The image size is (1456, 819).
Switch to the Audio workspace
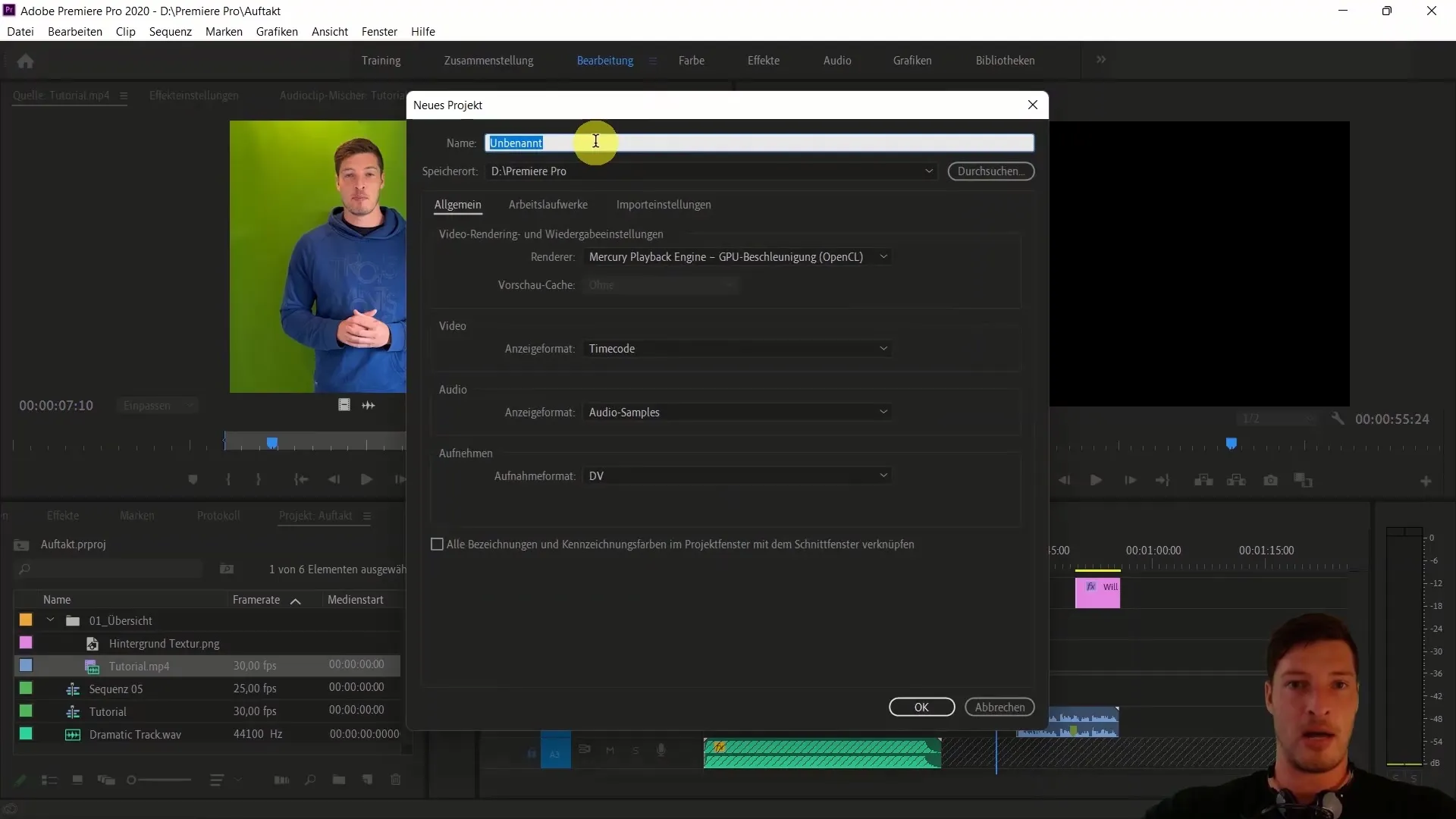pos(837,61)
